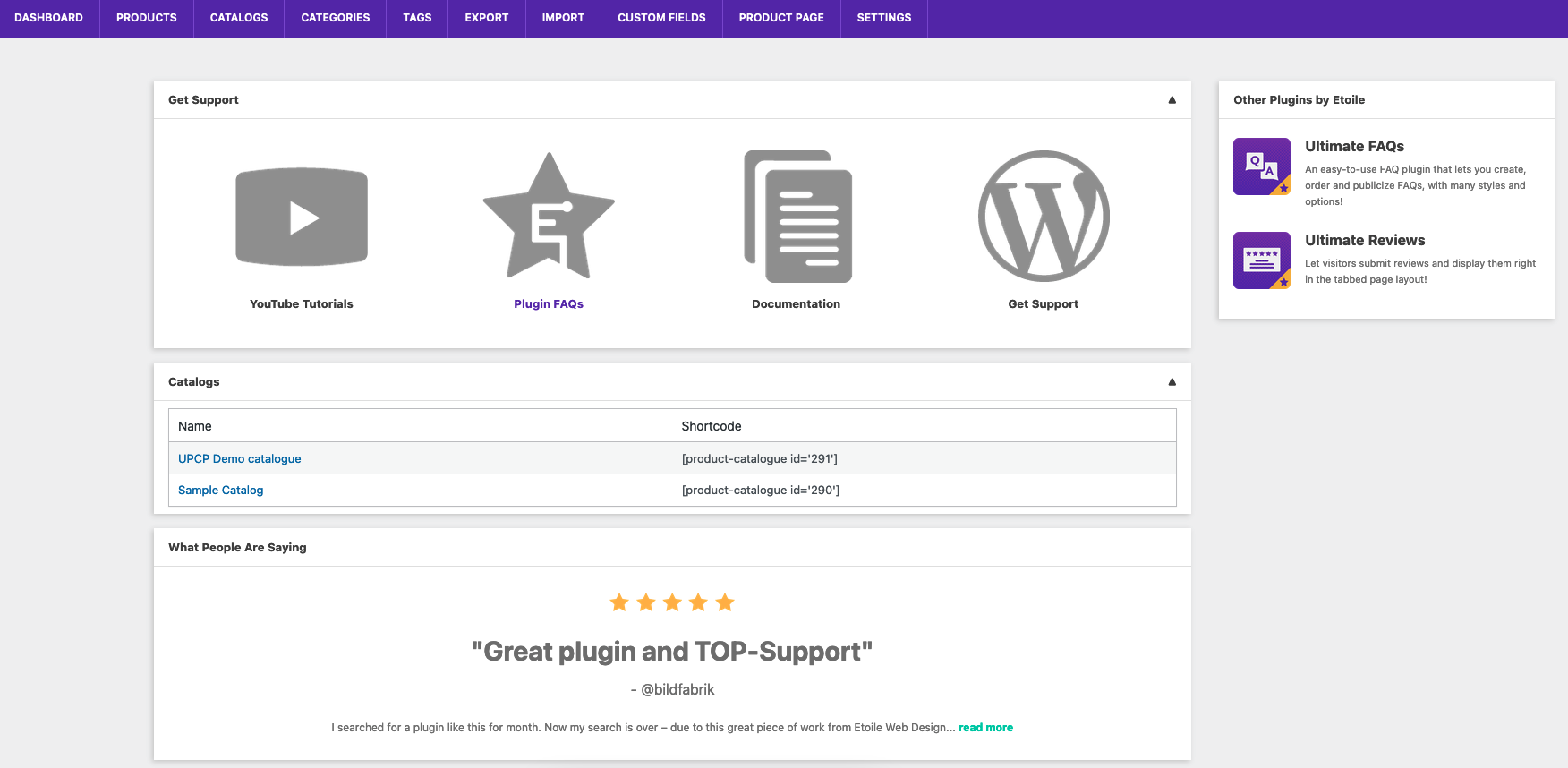
Task: Click the WordPress logo Get Support icon
Action: [x=1044, y=216]
